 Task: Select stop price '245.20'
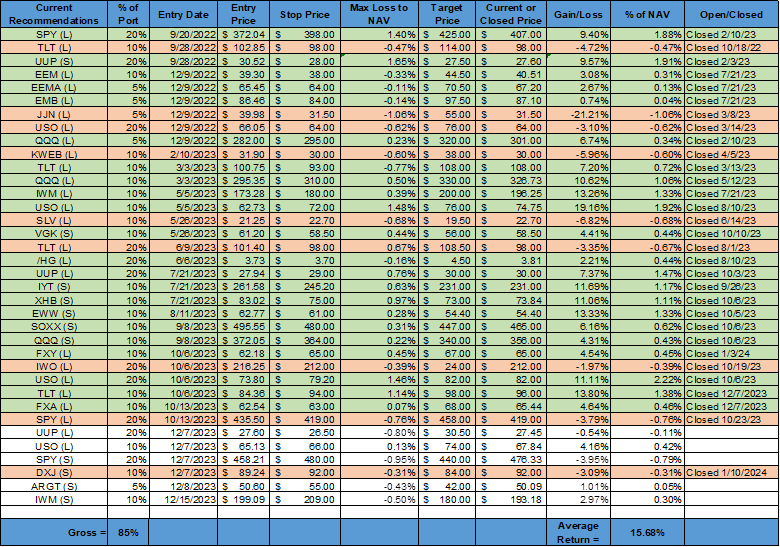304,287
